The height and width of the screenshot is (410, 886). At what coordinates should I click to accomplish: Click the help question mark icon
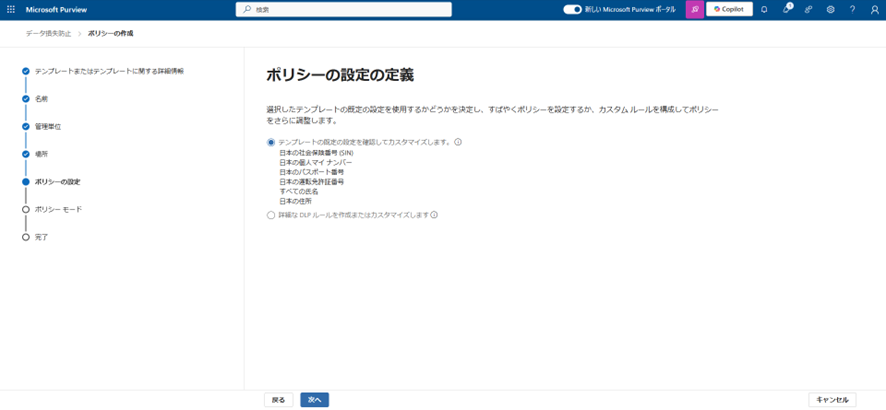click(852, 9)
